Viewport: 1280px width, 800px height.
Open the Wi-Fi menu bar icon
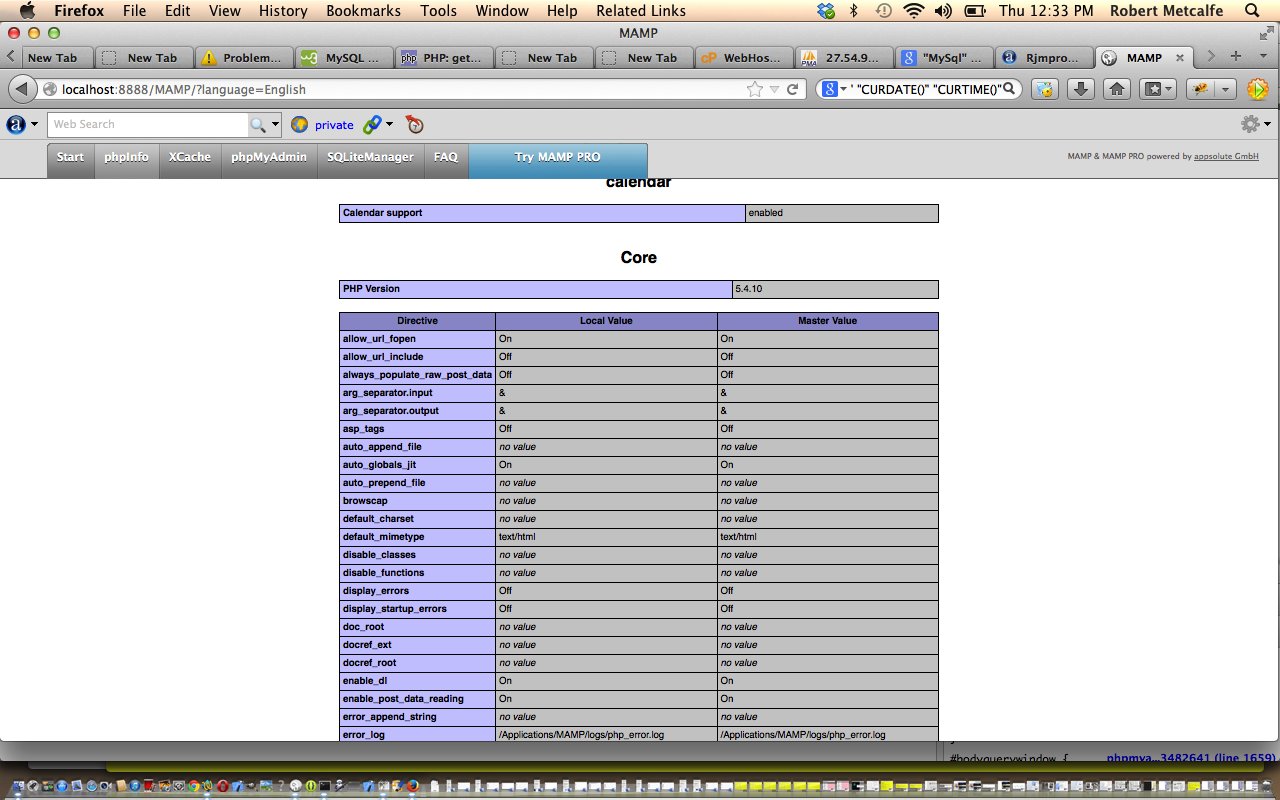click(x=913, y=11)
